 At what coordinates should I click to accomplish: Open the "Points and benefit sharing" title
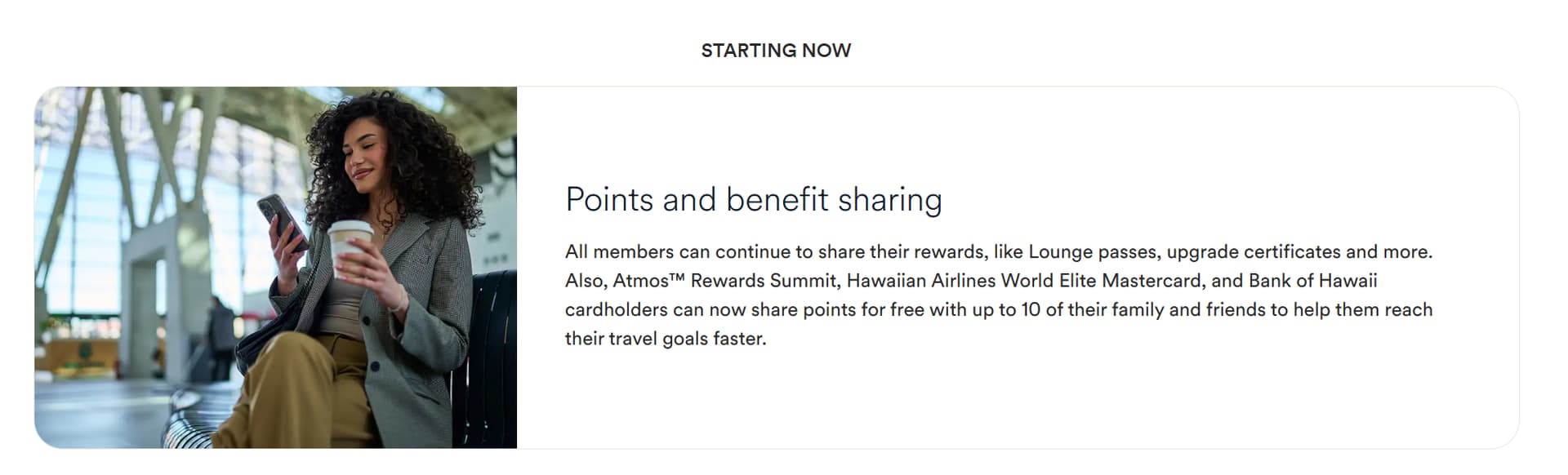pos(753,200)
